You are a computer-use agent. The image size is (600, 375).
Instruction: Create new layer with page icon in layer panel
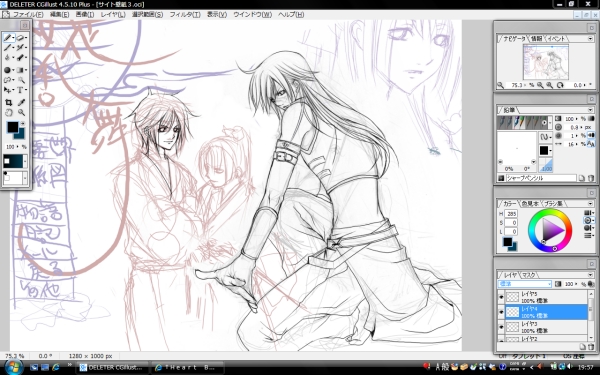click(582, 347)
